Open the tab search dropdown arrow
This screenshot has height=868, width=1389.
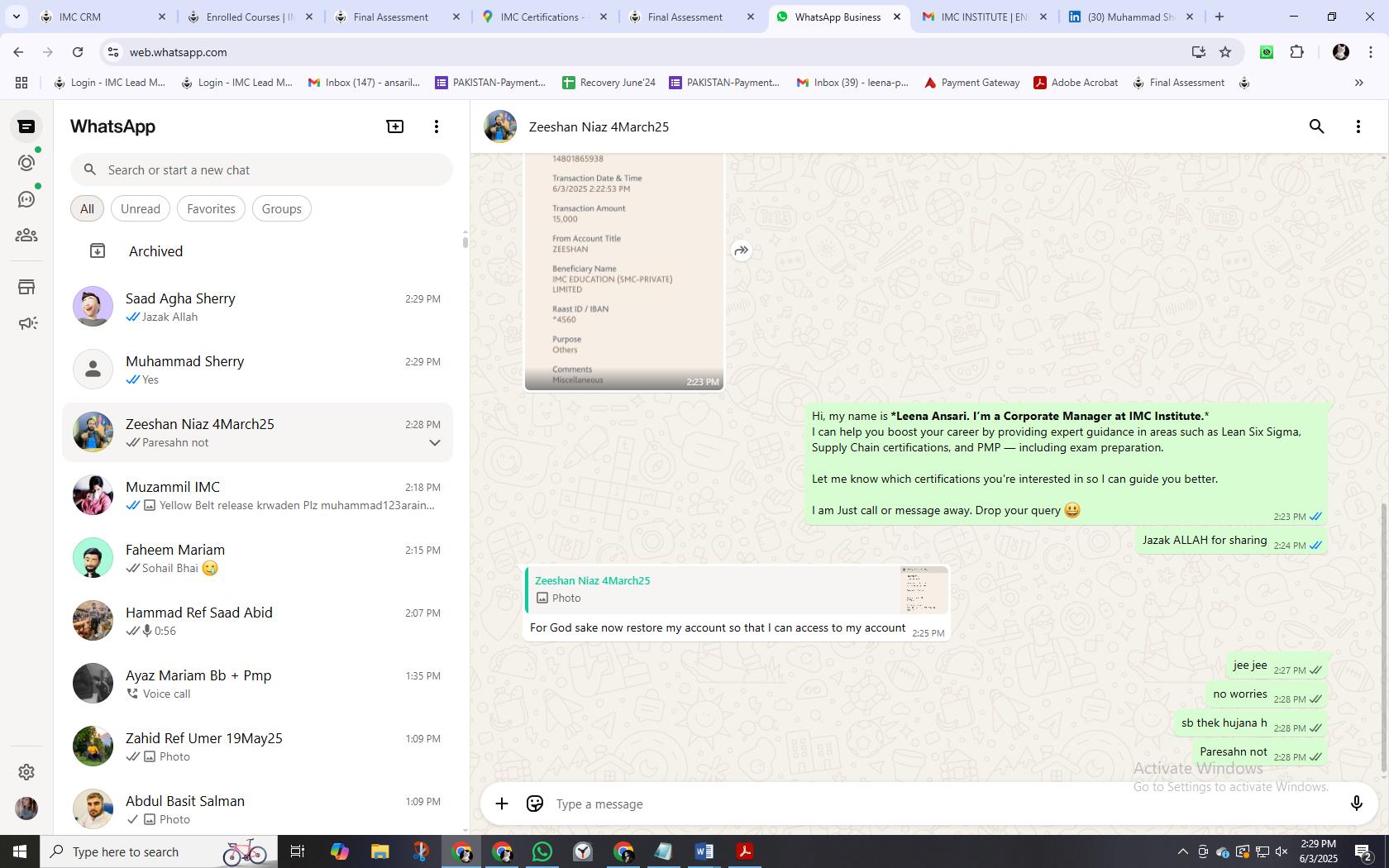tap(16, 17)
